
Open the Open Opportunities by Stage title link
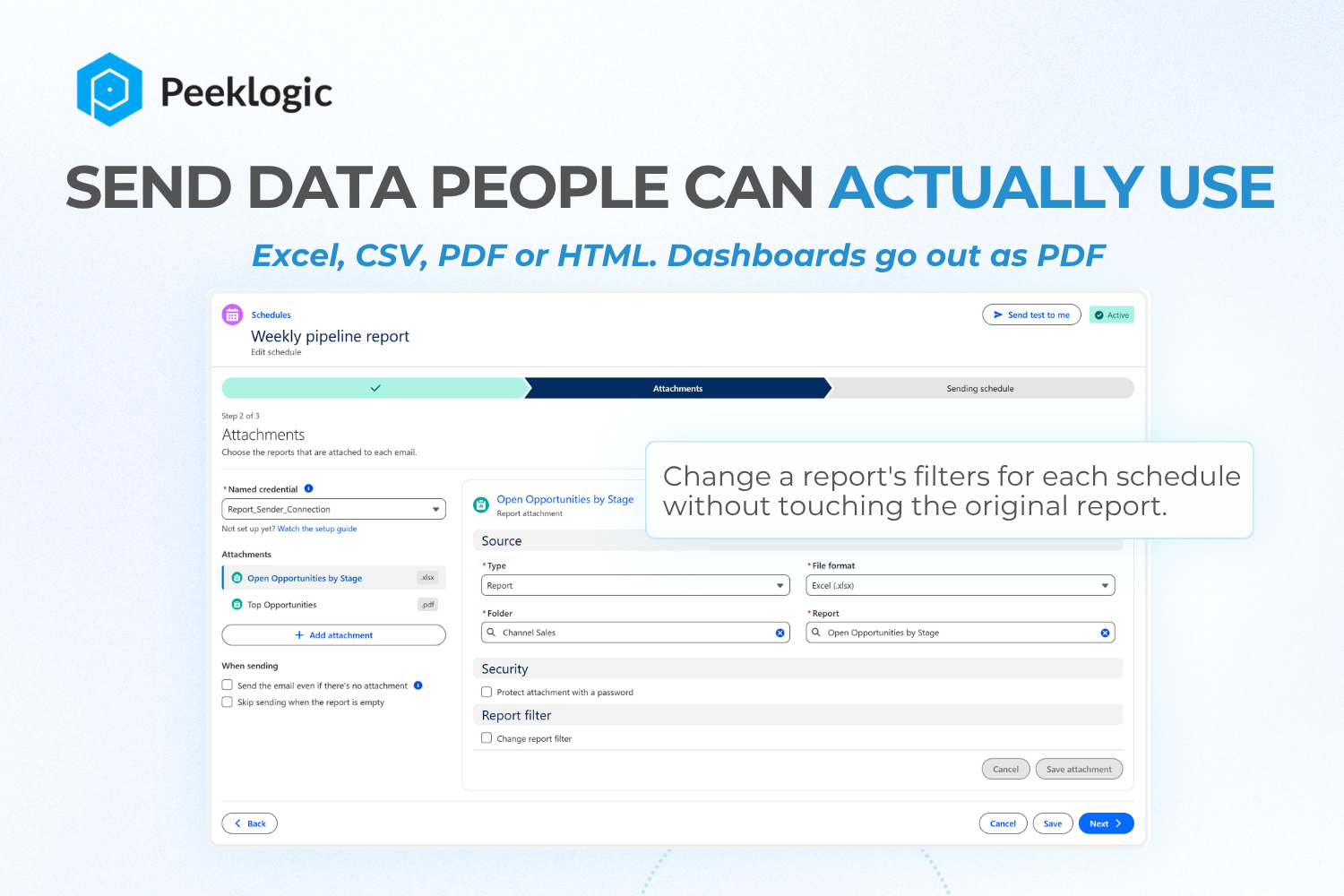click(565, 499)
